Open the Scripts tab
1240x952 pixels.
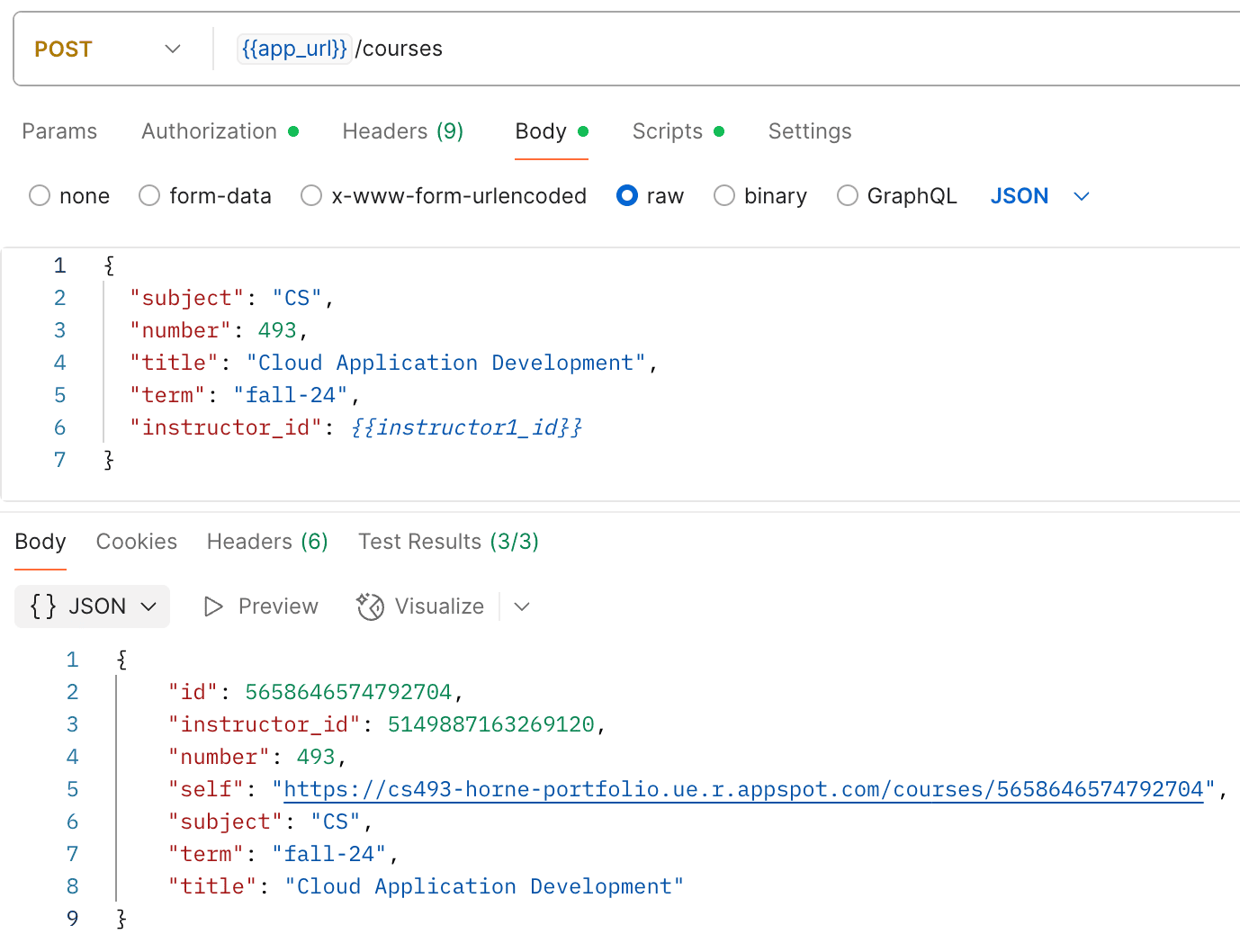(x=678, y=131)
